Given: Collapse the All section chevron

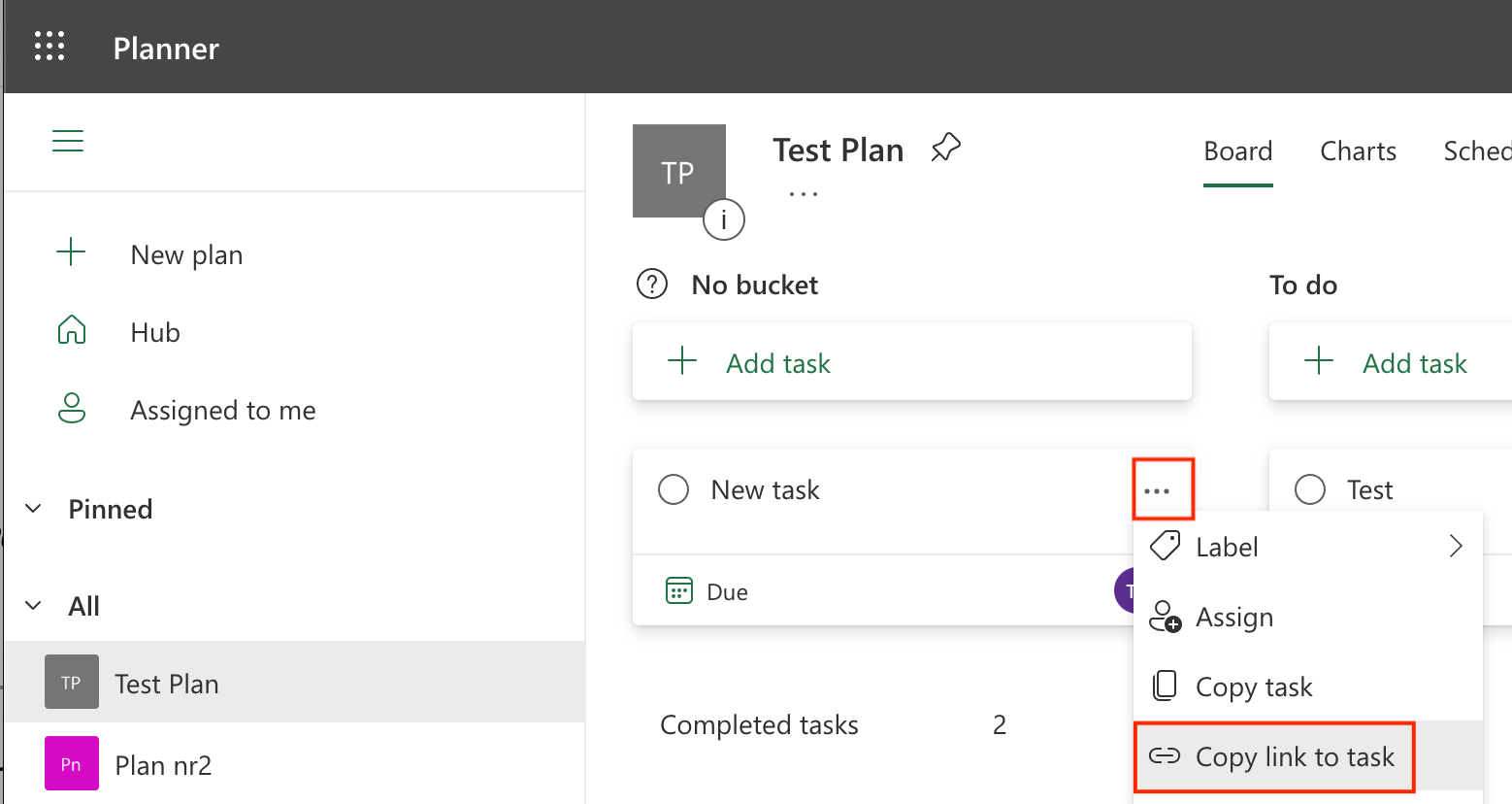Looking at the screenshot, I should coord(33,605).
